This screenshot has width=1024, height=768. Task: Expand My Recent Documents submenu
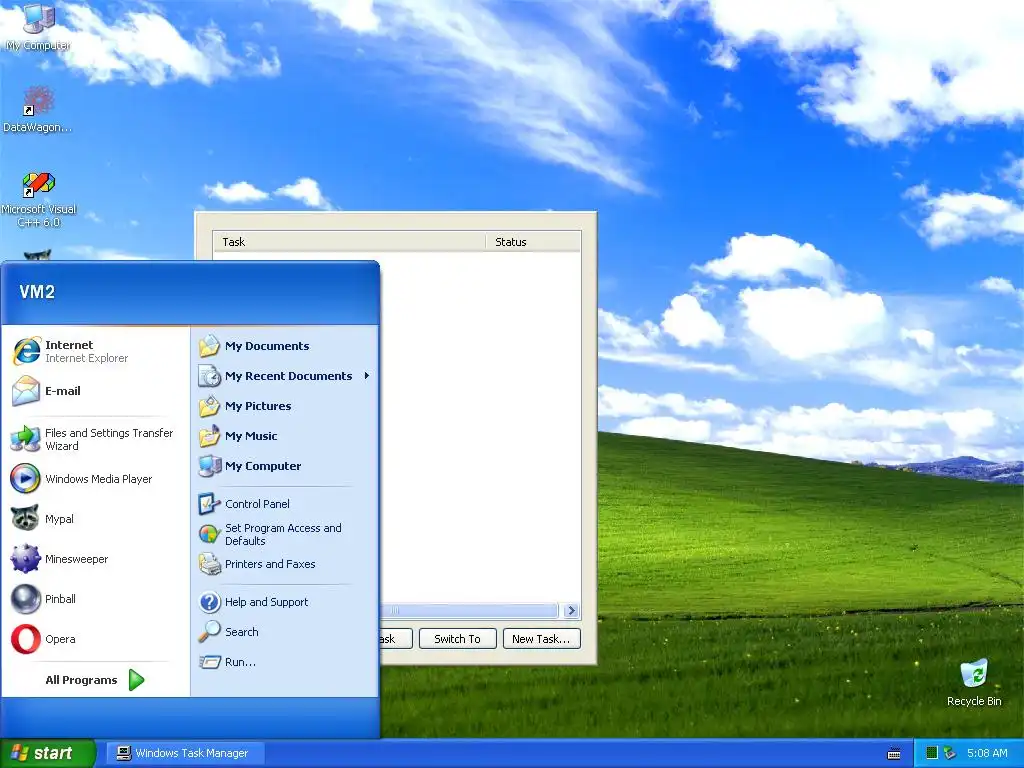(x=285, y=376)
